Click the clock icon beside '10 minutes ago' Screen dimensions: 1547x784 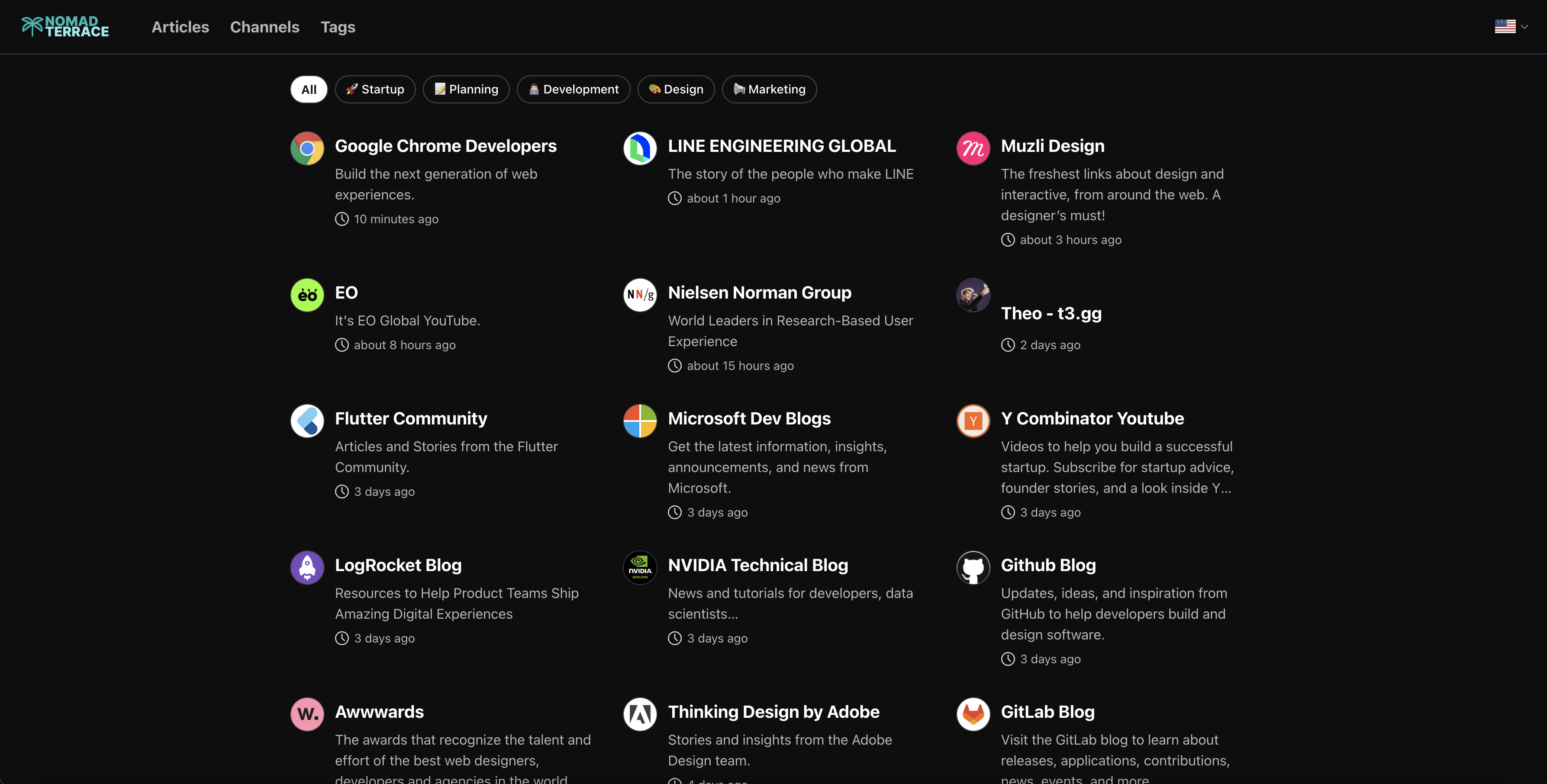342,219
